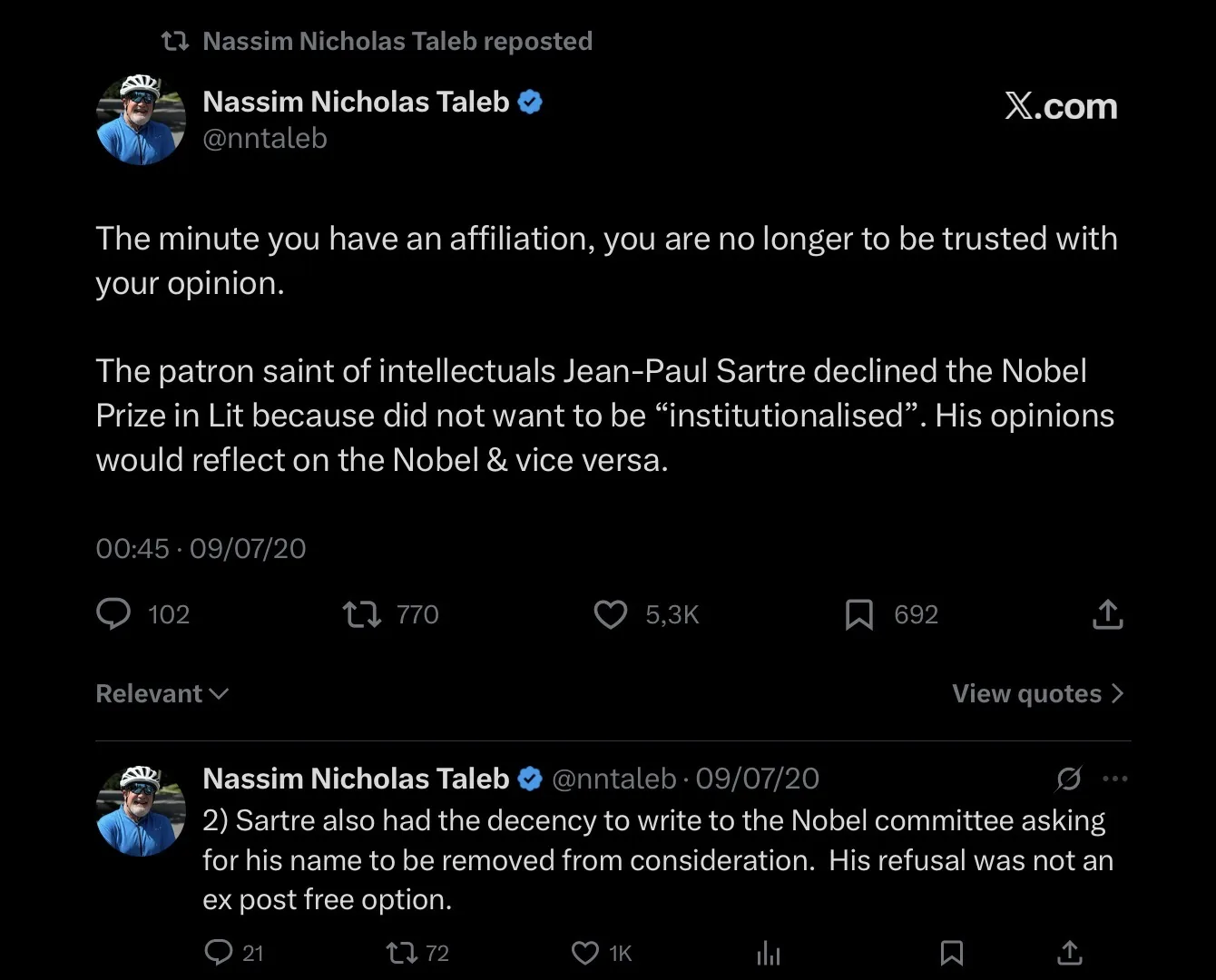
Task: Click the @nntaleb handle under author name
Action: click(x=264, y=138)
